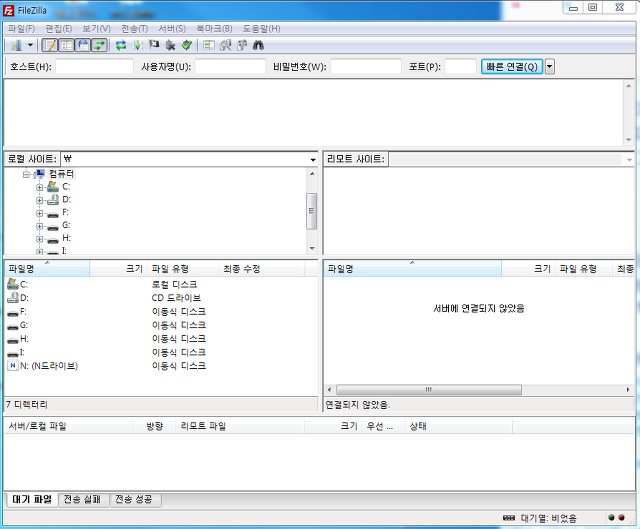Switch to the 전송 실패 tab
640x529 pixels.
[84, 500]
